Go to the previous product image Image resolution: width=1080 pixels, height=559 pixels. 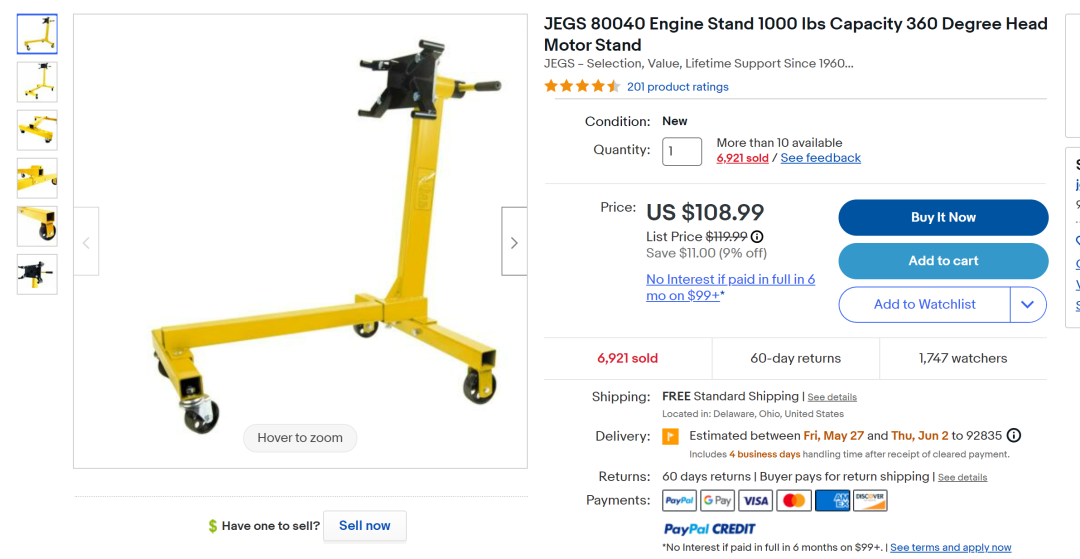[86, 242]
